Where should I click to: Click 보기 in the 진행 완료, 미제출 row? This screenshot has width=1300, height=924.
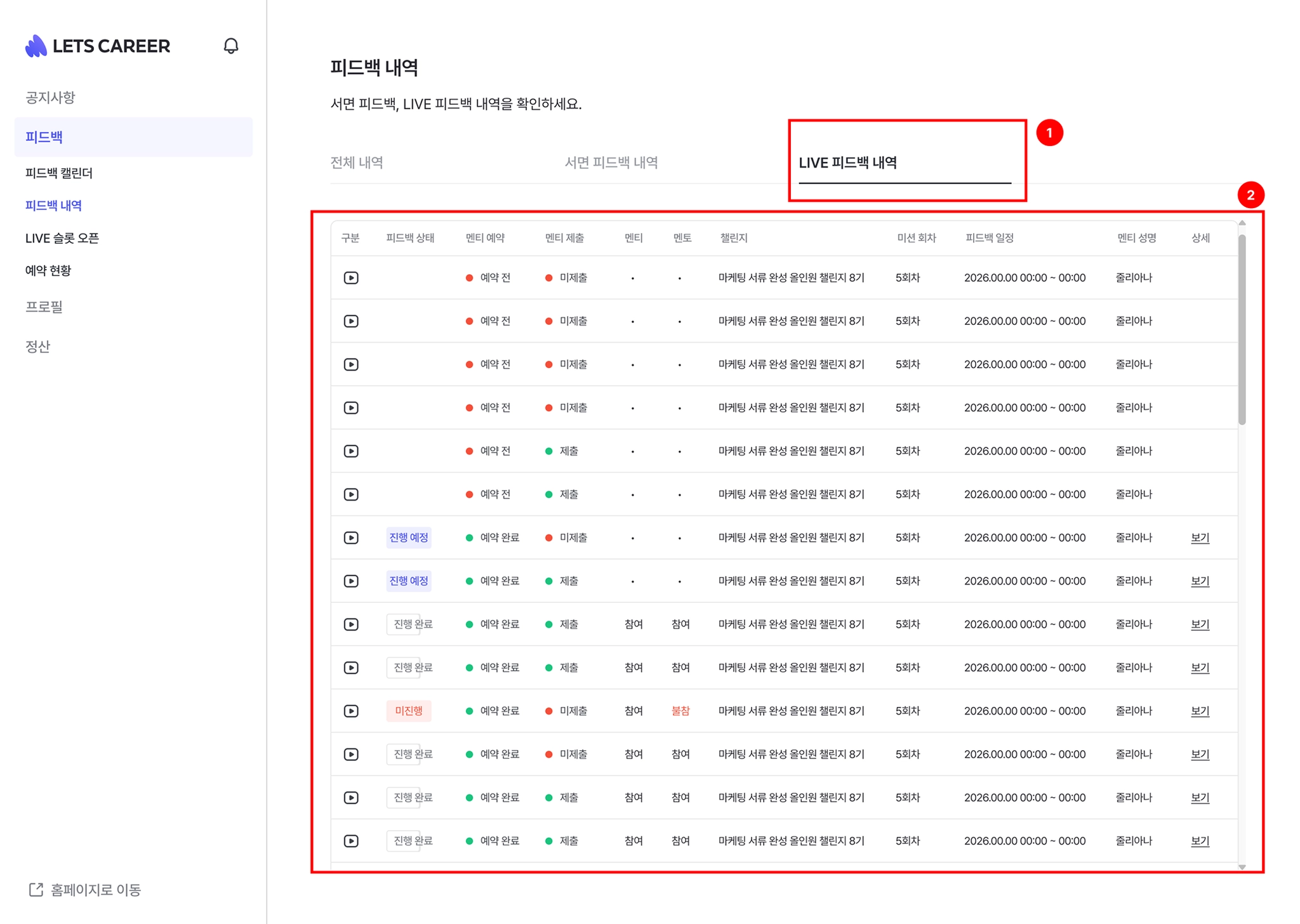[1200, 754]
